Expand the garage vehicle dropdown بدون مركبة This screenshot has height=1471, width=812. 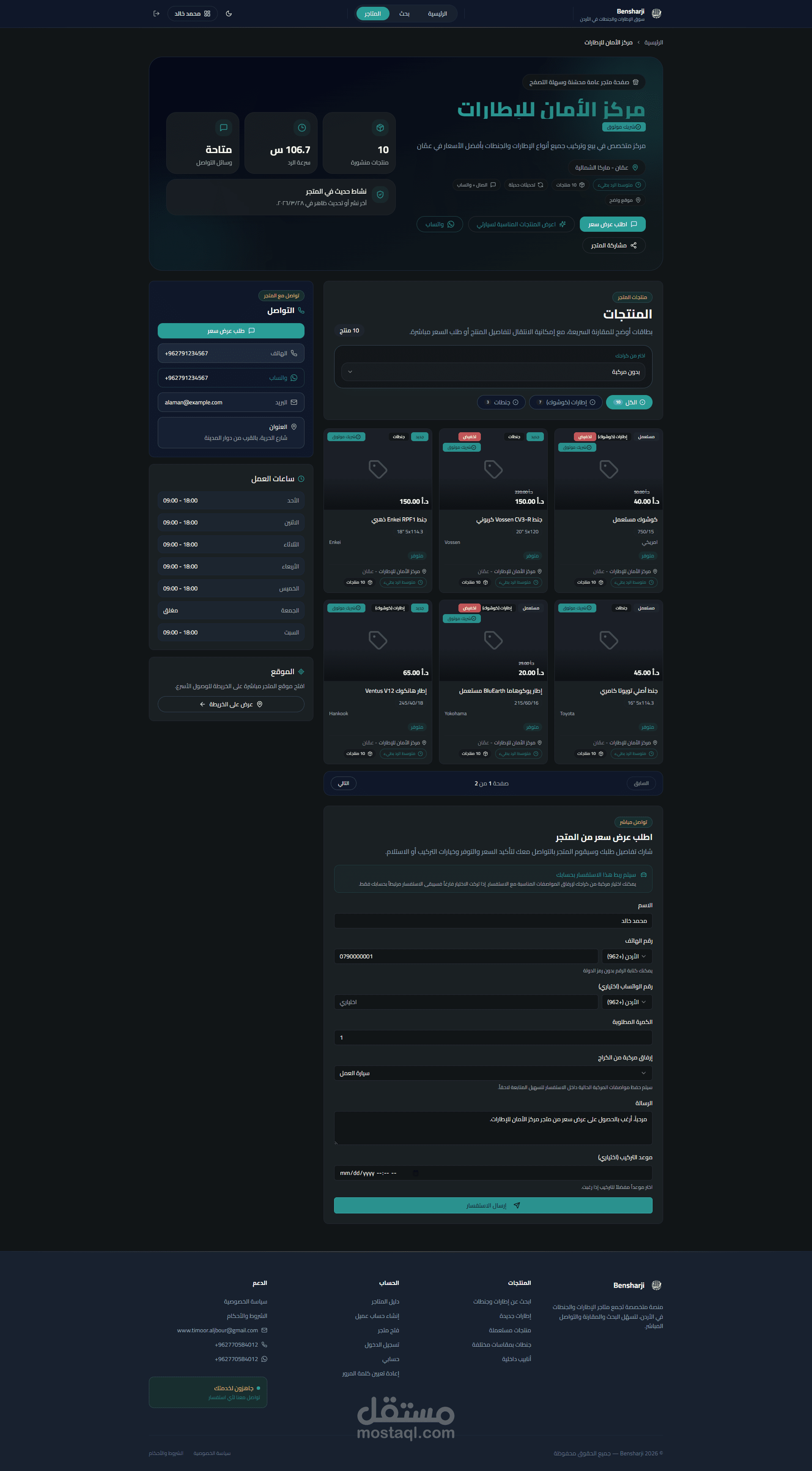click(493, 372)
